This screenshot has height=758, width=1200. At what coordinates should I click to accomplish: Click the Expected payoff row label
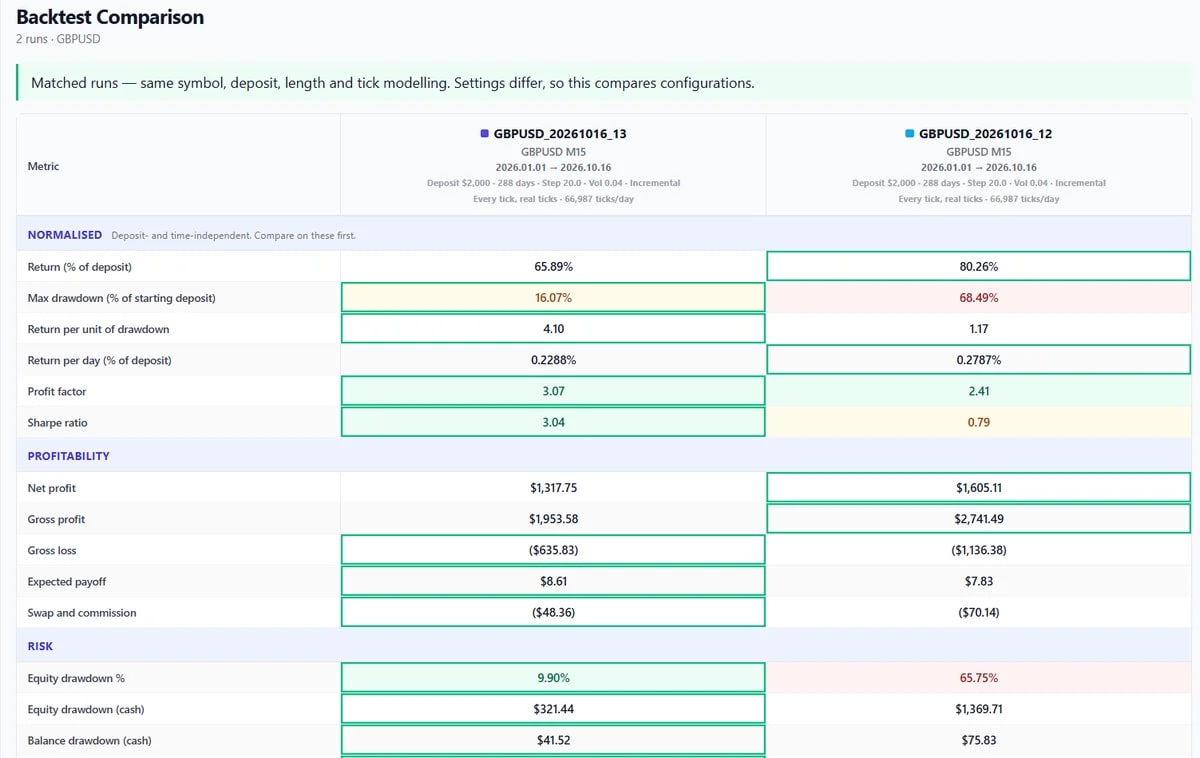tap(67, 581)
